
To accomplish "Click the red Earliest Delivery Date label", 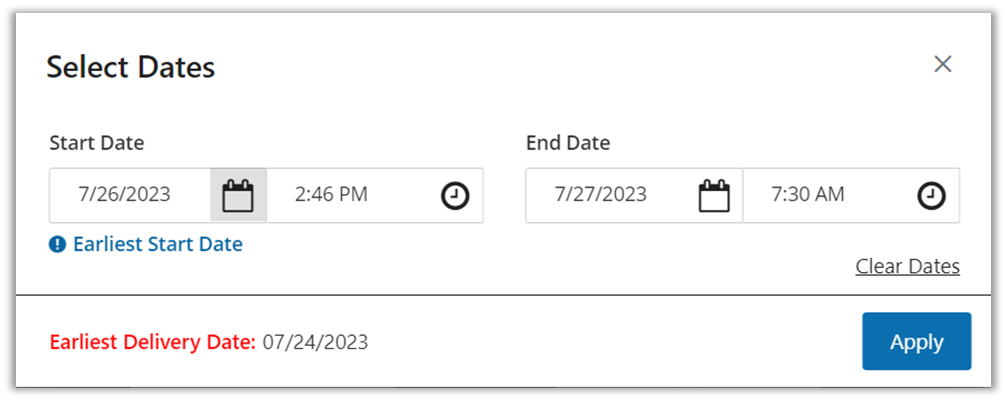I will click(153, 342).
